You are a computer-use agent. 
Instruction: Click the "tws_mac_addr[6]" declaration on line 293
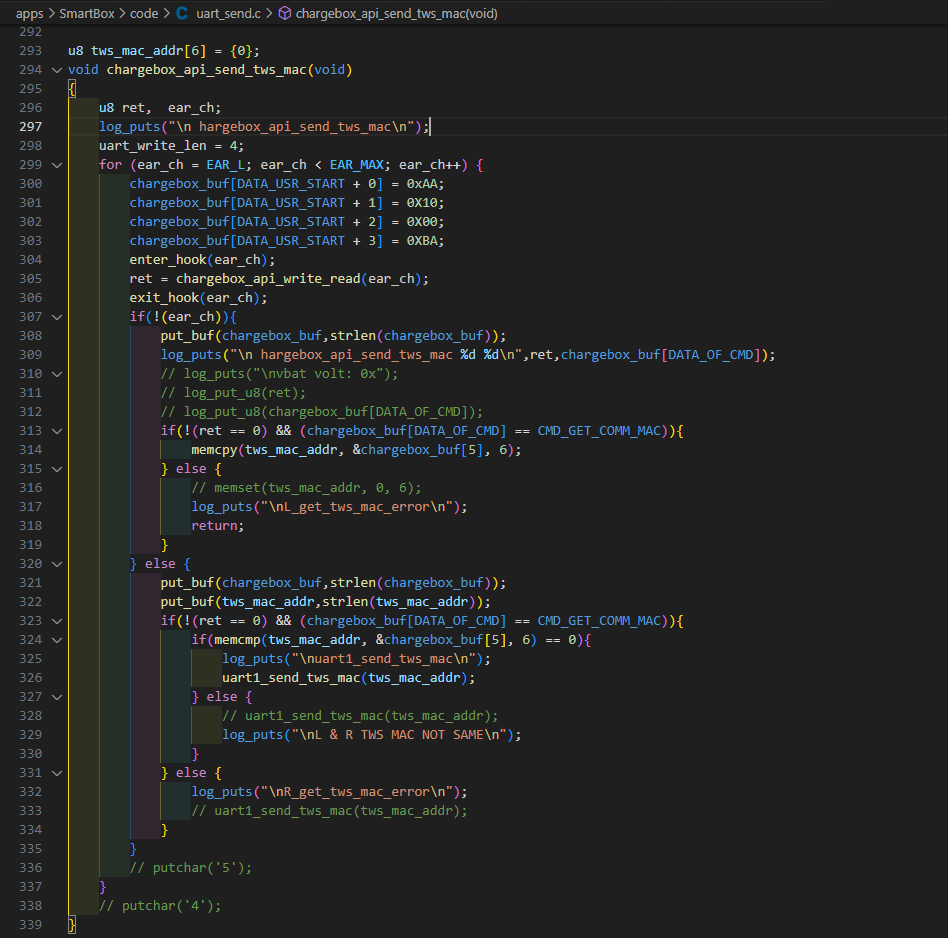(149, 51)
